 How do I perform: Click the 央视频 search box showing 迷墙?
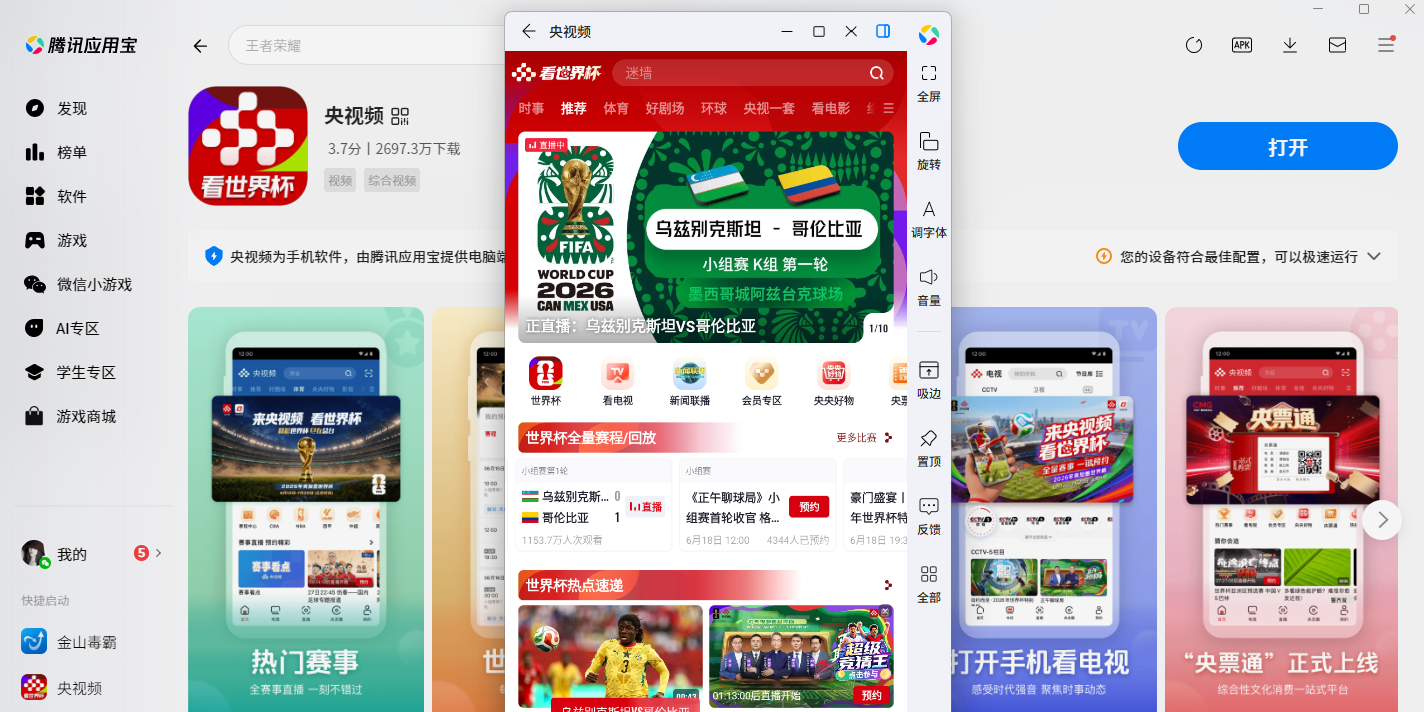[753, 73]
